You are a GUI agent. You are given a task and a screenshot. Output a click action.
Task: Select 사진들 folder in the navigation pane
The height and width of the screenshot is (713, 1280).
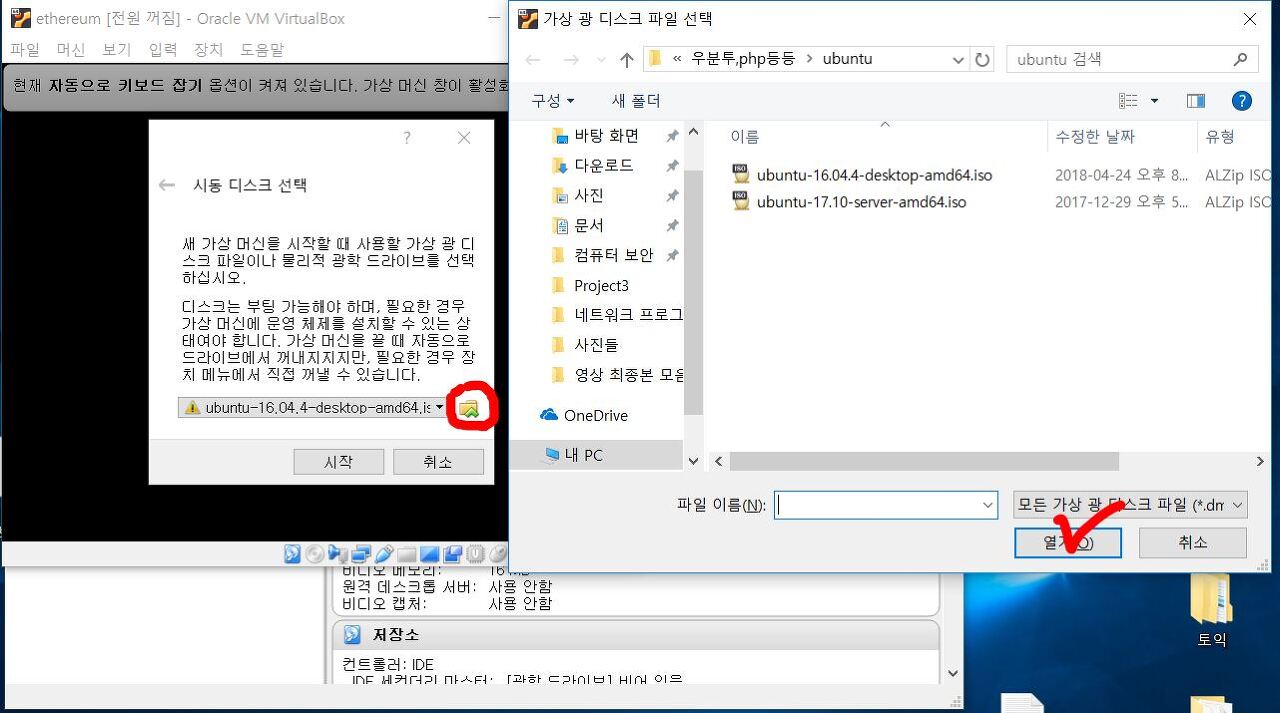coord(596,345)
